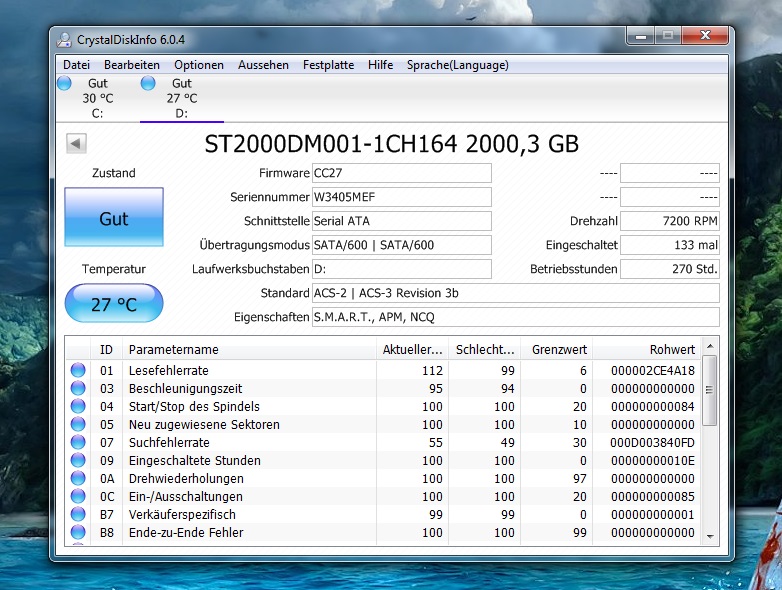Viewport: 782px width, 590px height.
Task: Select the C: drive tab at 30 °C
Action: coord(98,98)
